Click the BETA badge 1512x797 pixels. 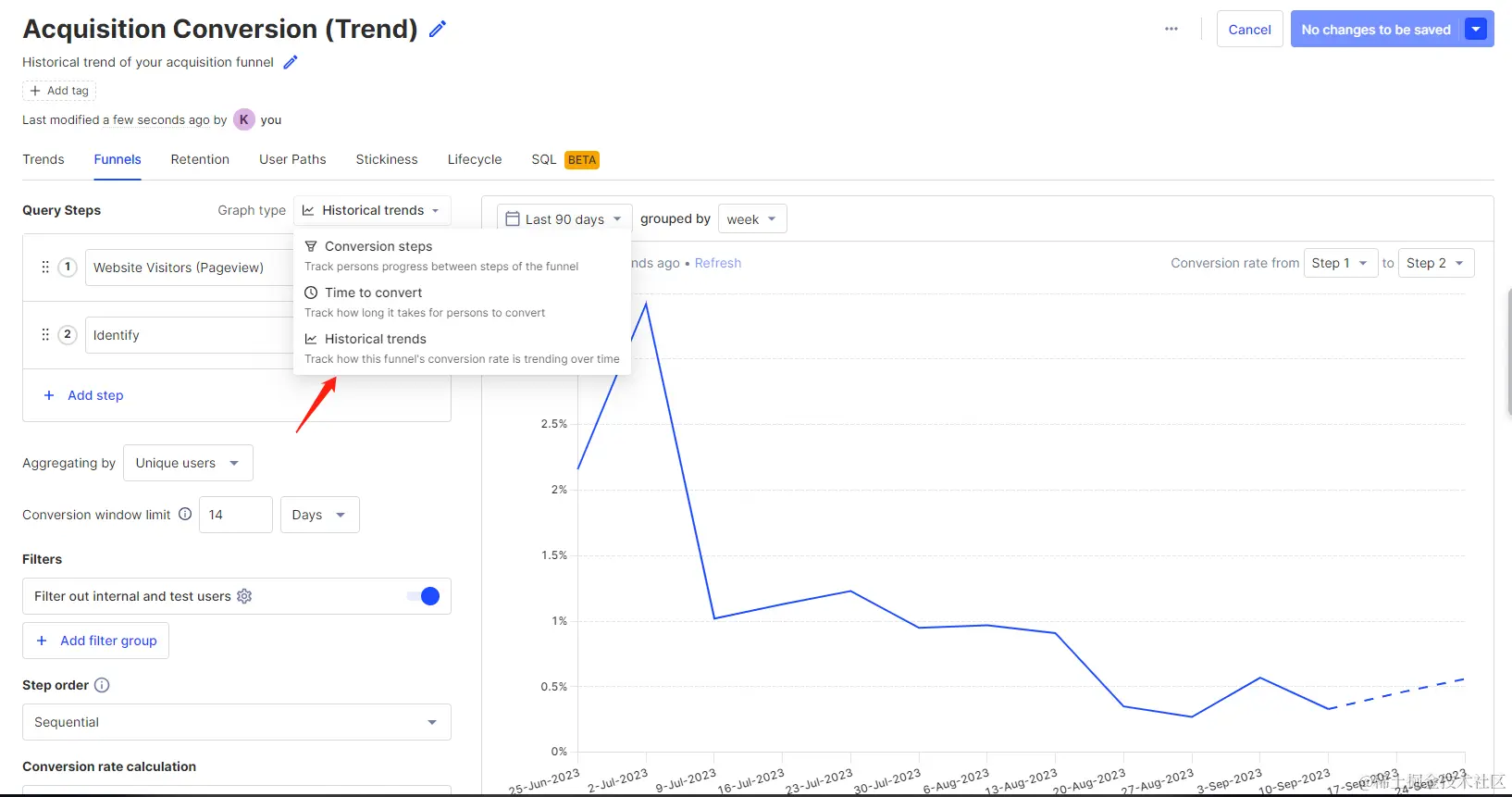tap(582, 160)
